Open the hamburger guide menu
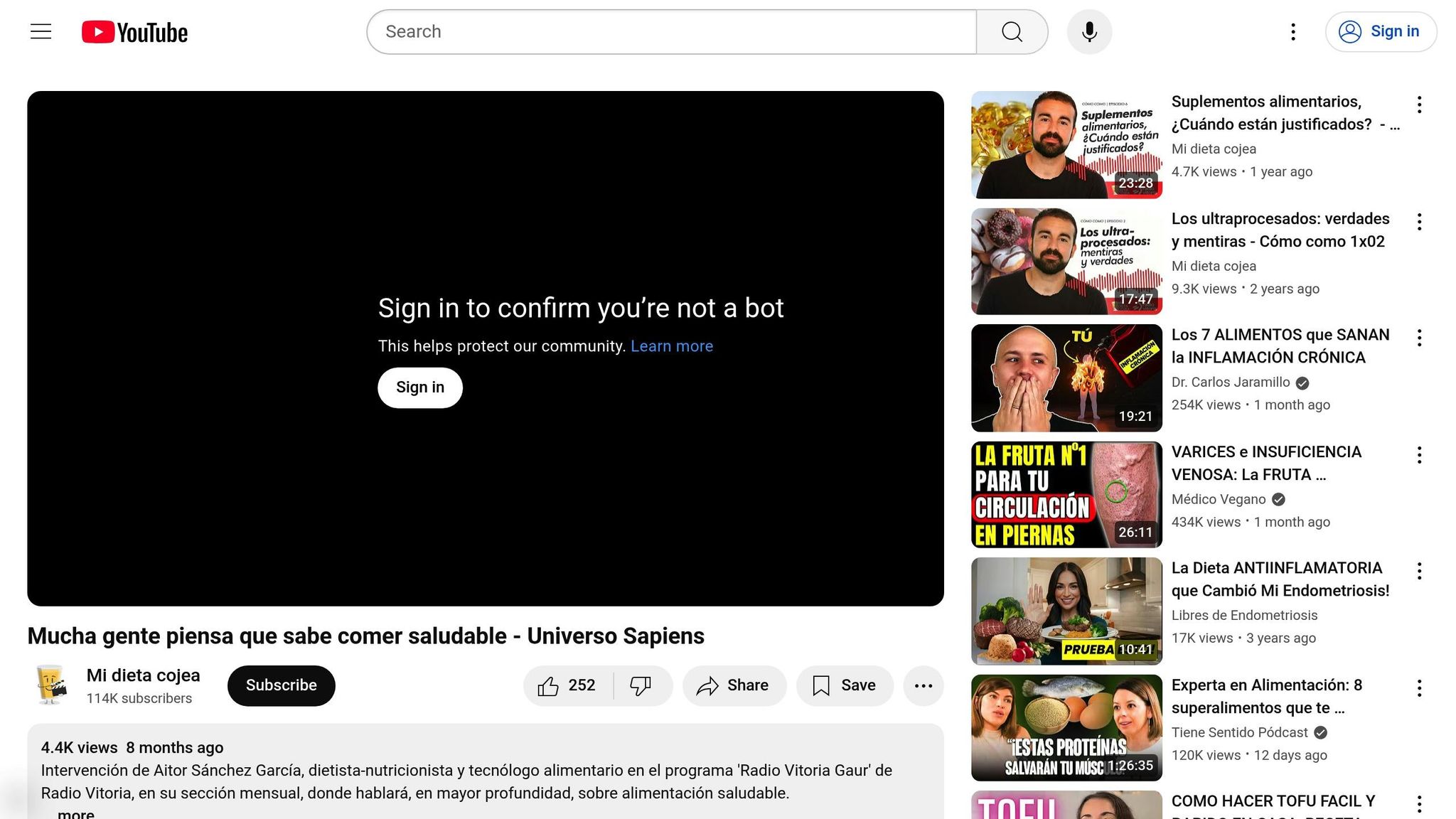The height and width of the screenshot is (819, 1456). pyautogui.click(x=41, y=32)
